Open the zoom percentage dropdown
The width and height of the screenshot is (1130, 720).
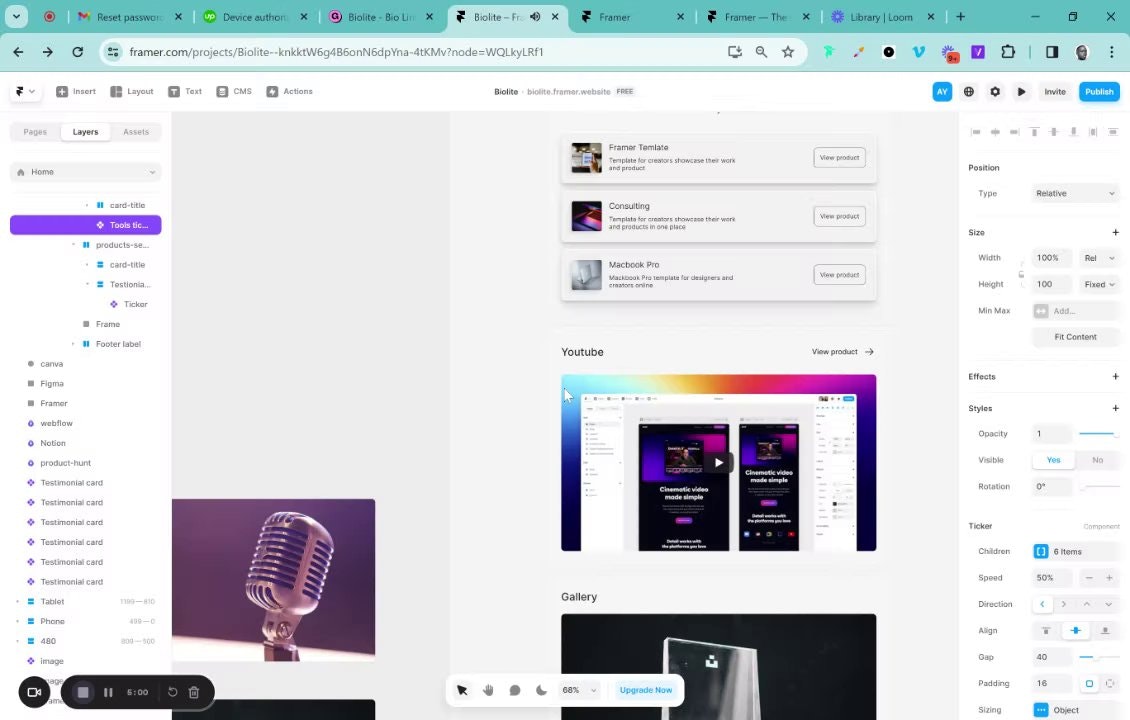pos(578,690)
